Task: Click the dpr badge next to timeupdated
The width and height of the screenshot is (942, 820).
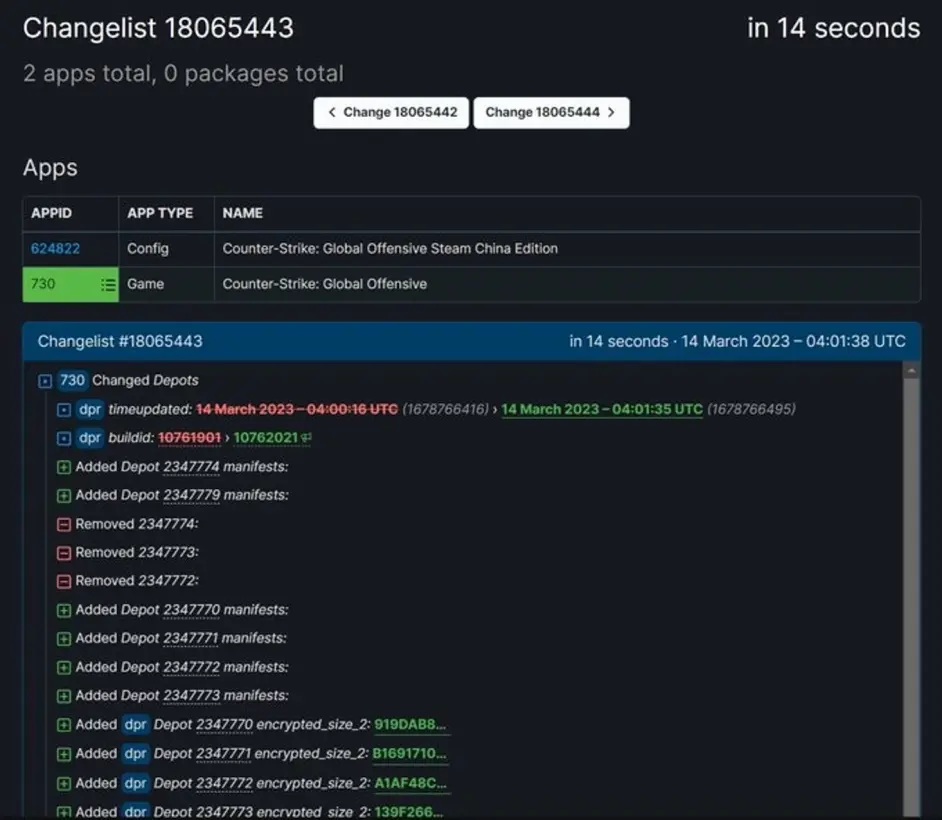Action: pos(90,410)
